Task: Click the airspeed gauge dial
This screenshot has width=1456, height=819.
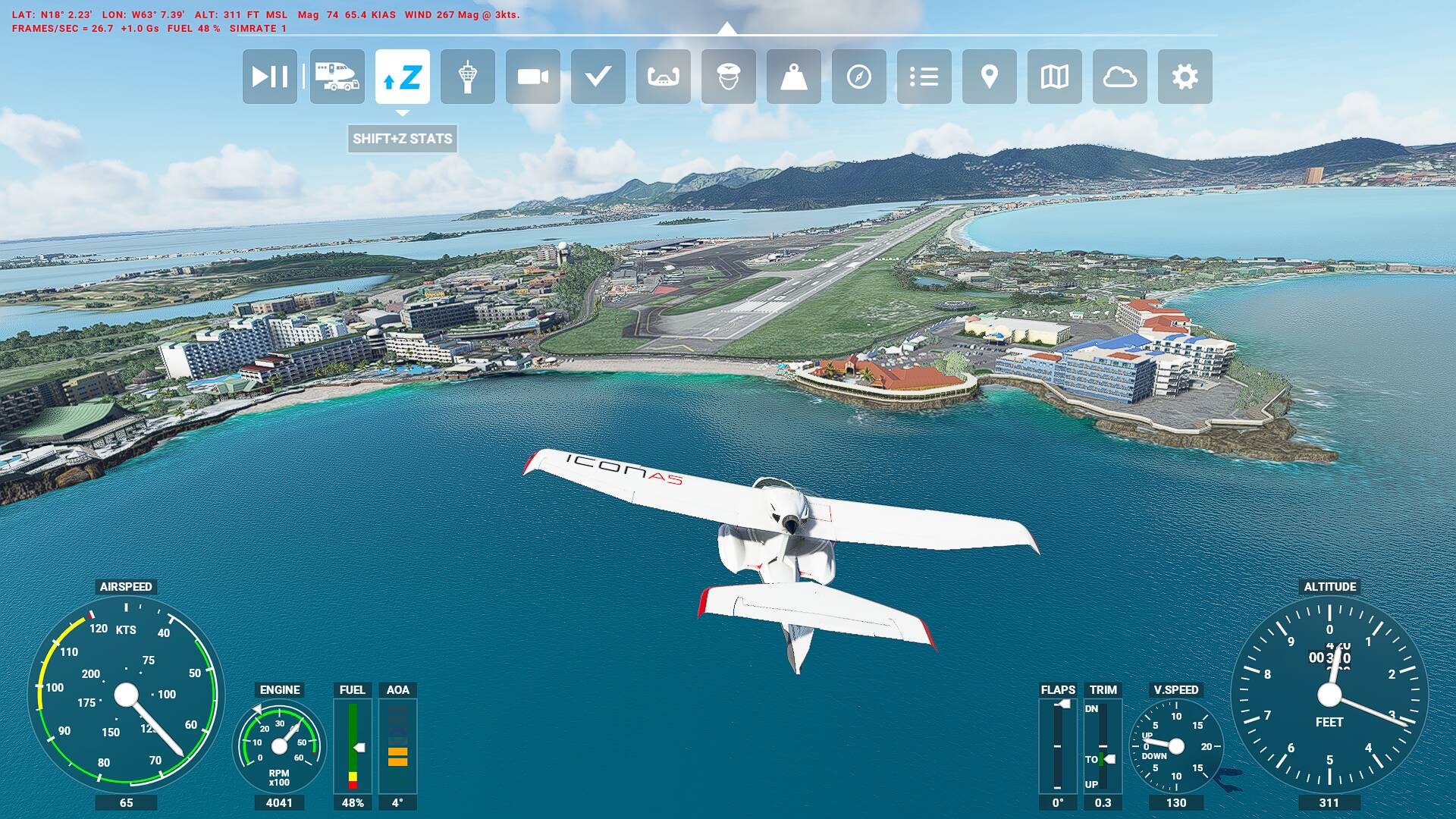Action: [126, 694]
